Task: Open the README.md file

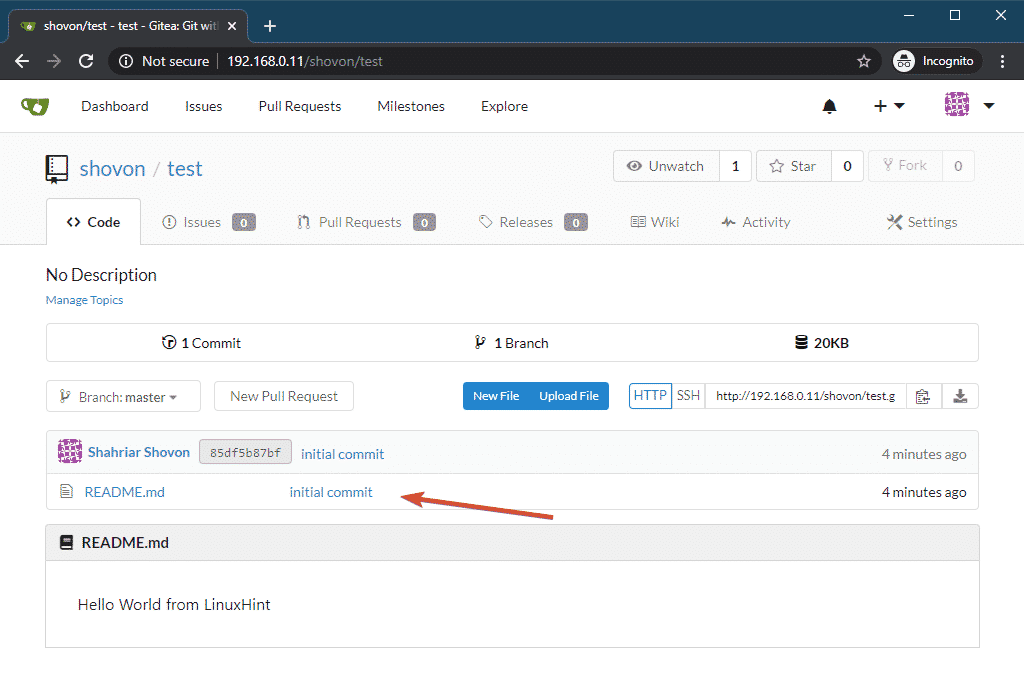Action: (x=125, y=492)
